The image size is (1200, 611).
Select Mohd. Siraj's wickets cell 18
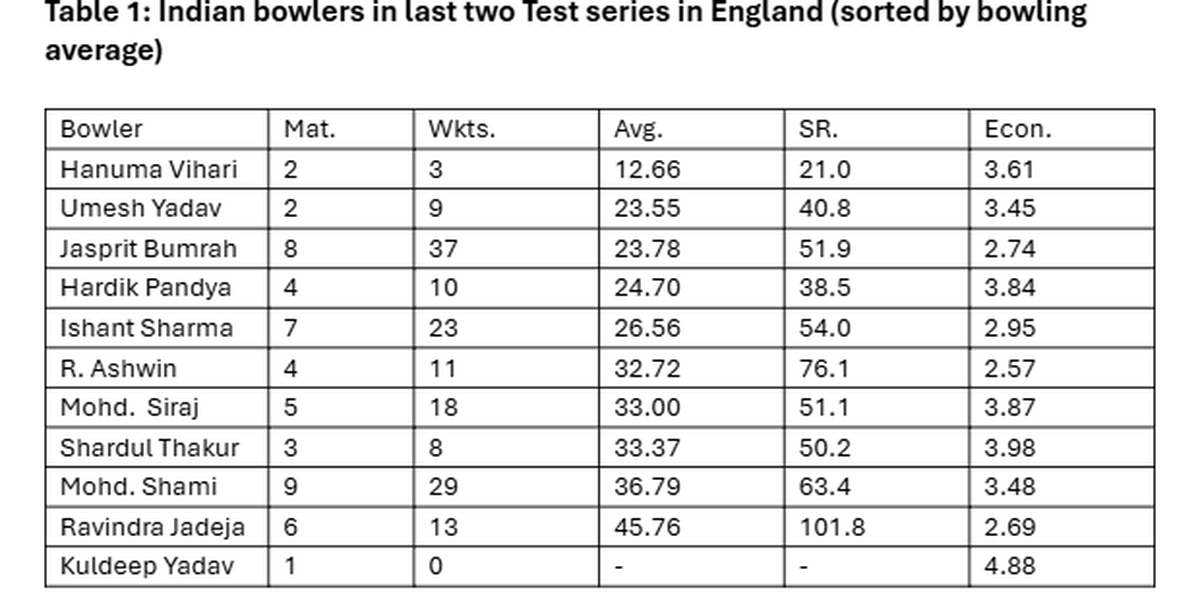[x=443, y=408]
